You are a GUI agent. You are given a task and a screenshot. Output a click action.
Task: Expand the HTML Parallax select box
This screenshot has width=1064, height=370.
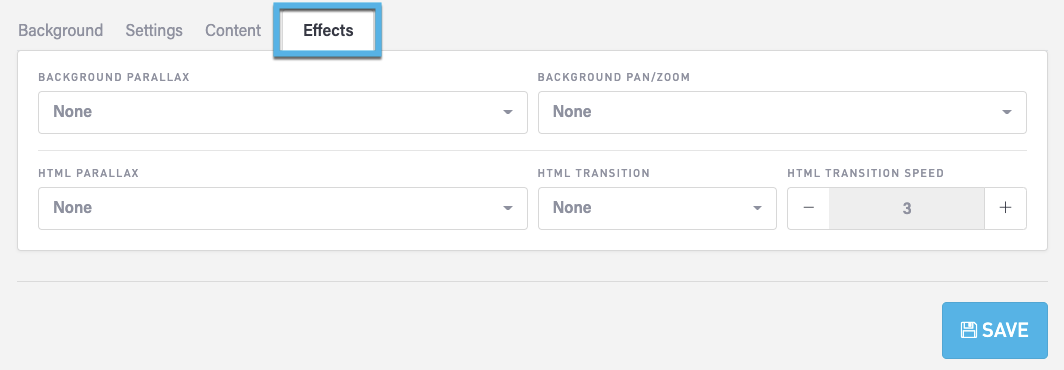point(283,208)
